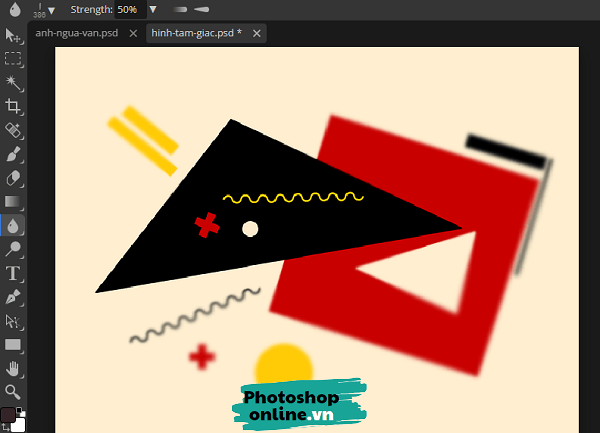Open the Strength slider dropdown arrow
Image resolution: width=600 pixels, height=433 pixels.
152,9
